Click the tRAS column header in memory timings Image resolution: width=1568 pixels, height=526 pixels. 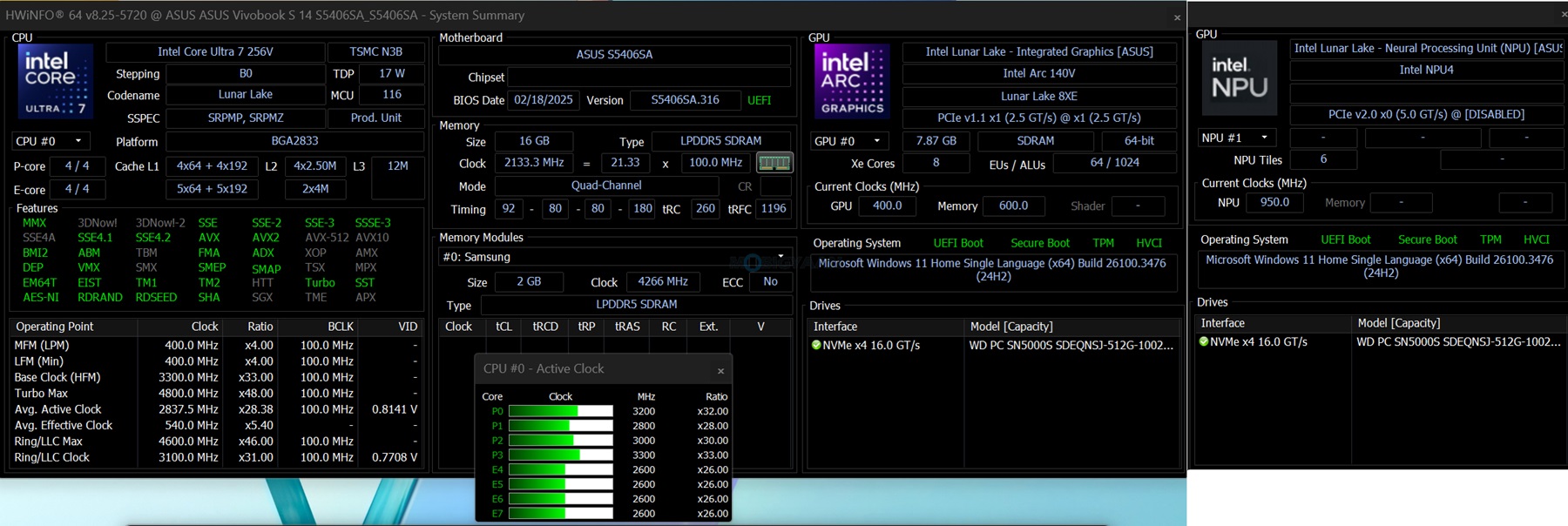(627, 327)
